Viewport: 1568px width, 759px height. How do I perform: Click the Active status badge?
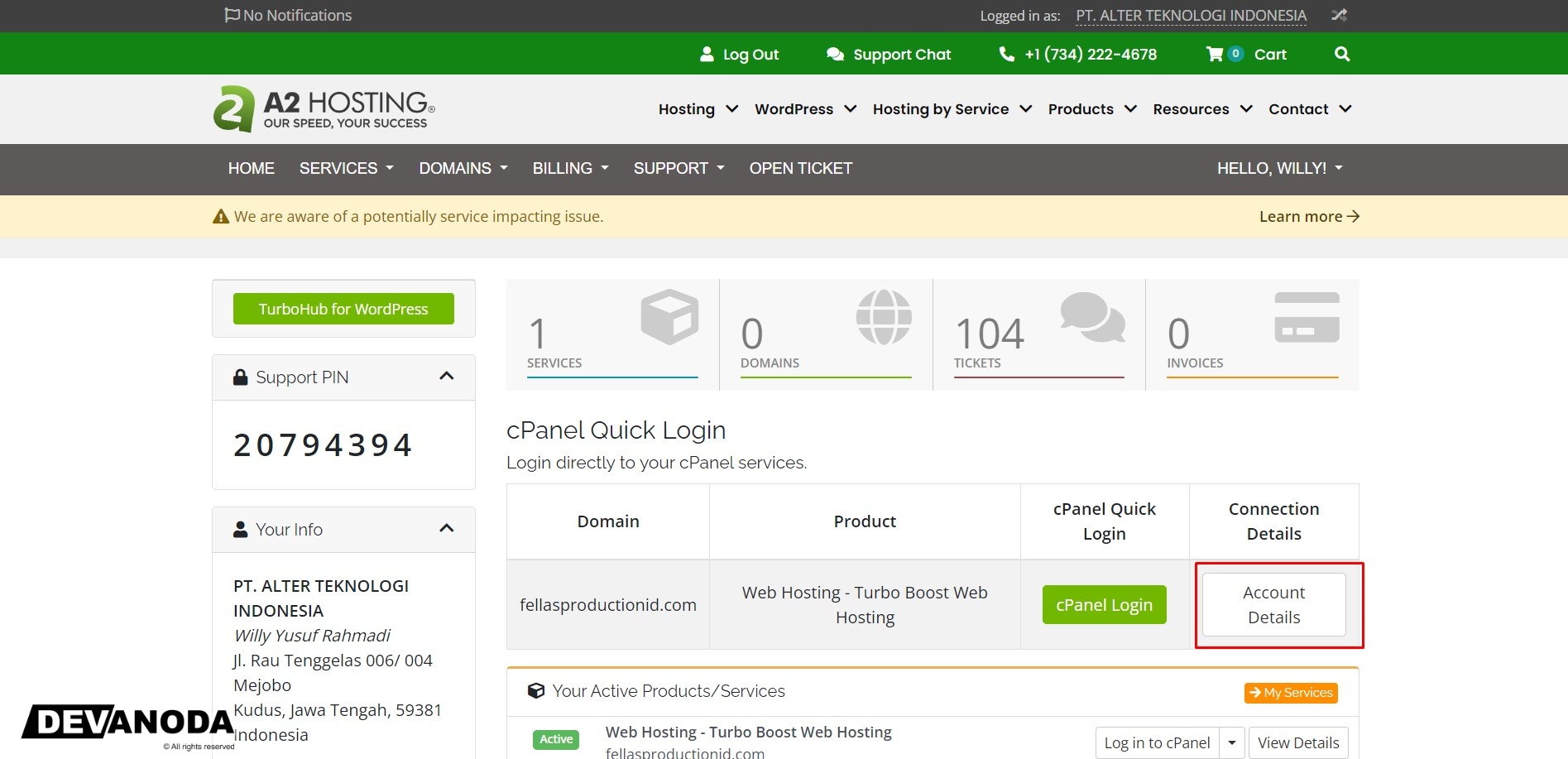pos(556,739)
